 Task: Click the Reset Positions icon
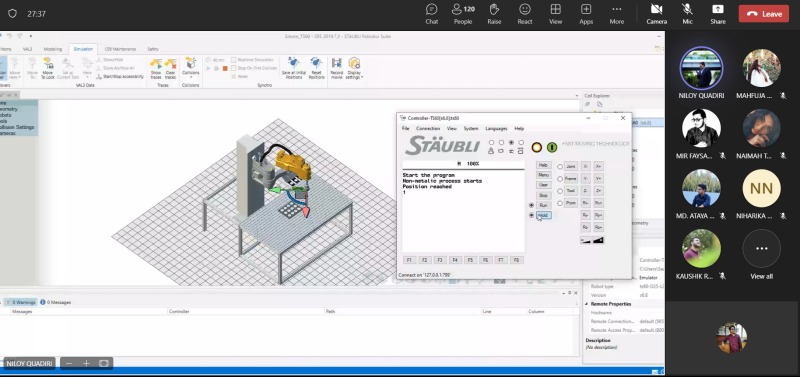(316, 63)
